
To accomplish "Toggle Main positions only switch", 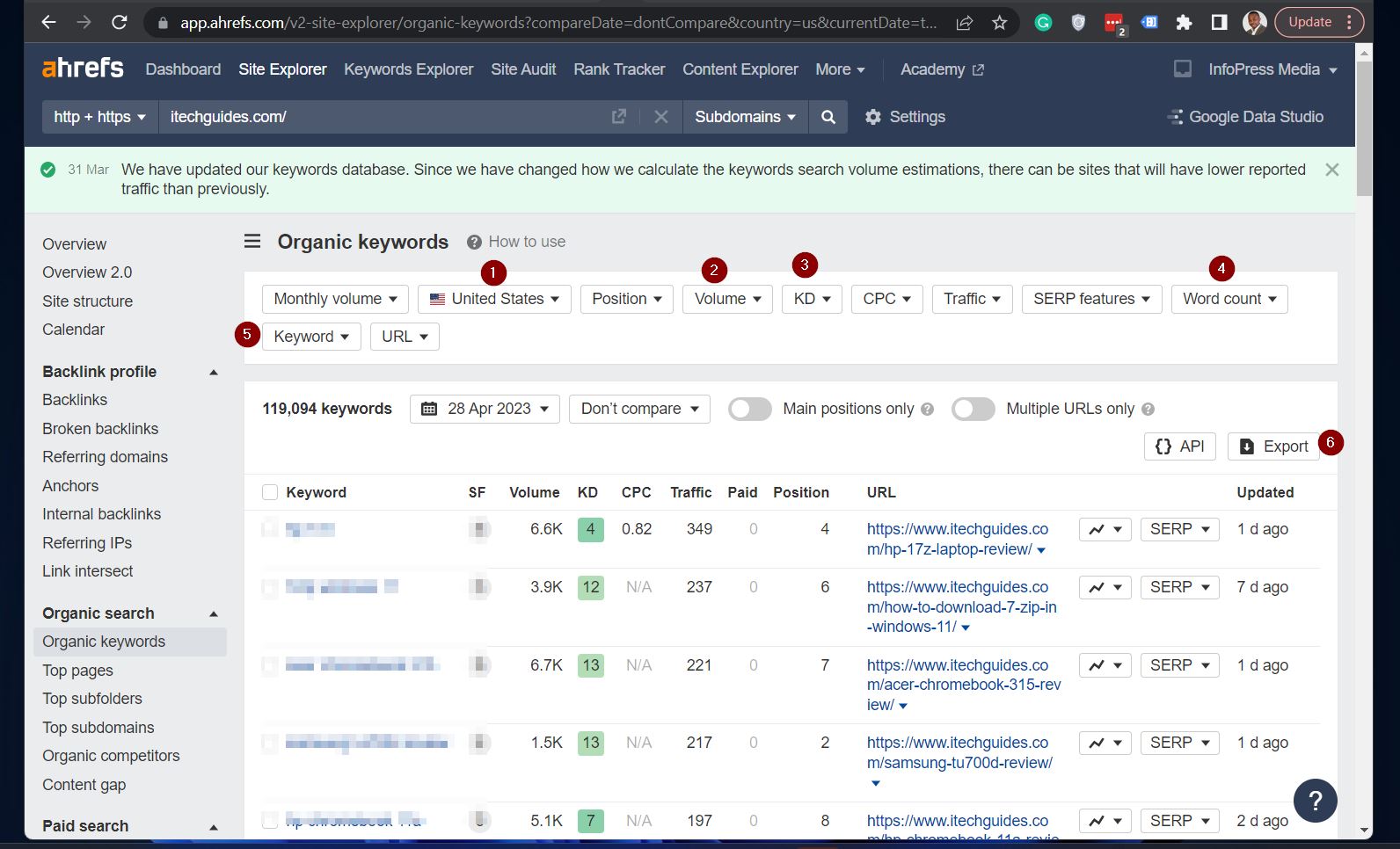I will tap(749, 409).
